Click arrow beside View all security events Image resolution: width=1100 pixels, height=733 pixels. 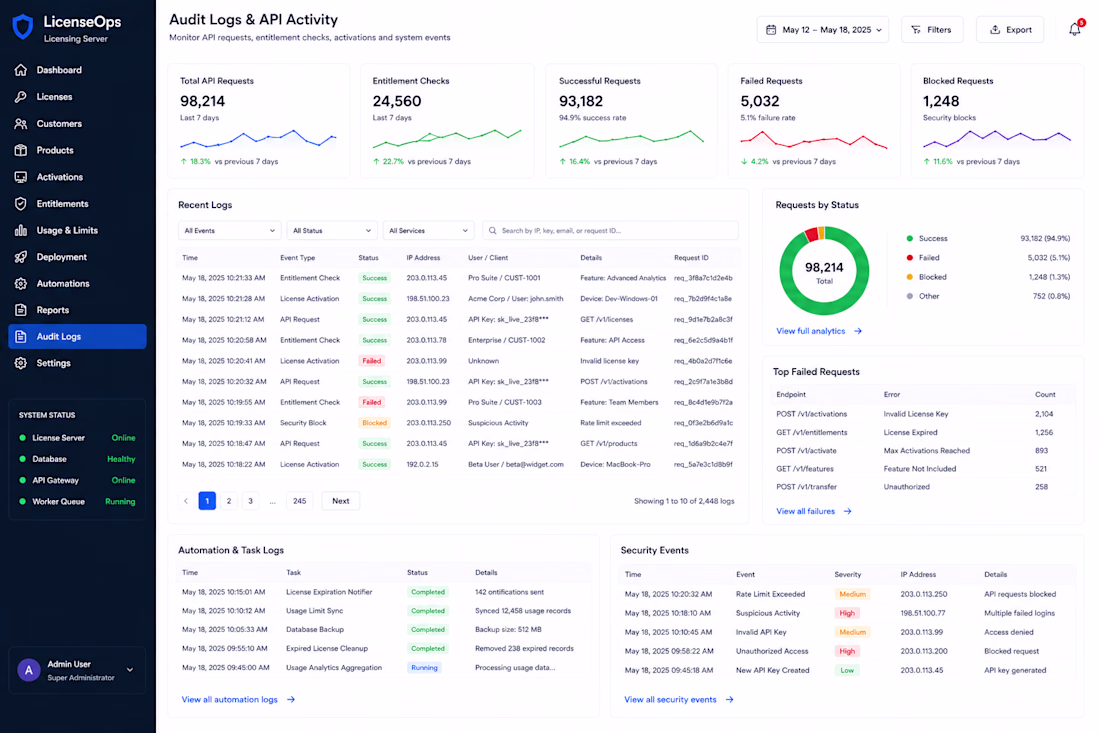[x=730, y=699]
